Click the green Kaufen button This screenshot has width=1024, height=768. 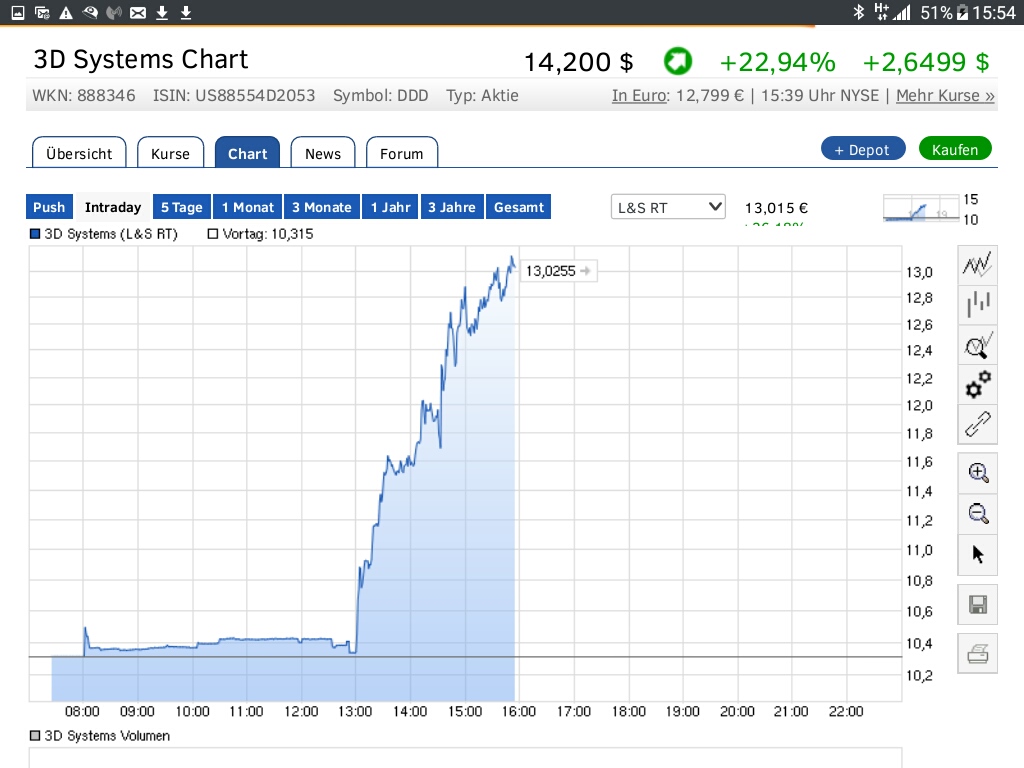tap(955, 149)
